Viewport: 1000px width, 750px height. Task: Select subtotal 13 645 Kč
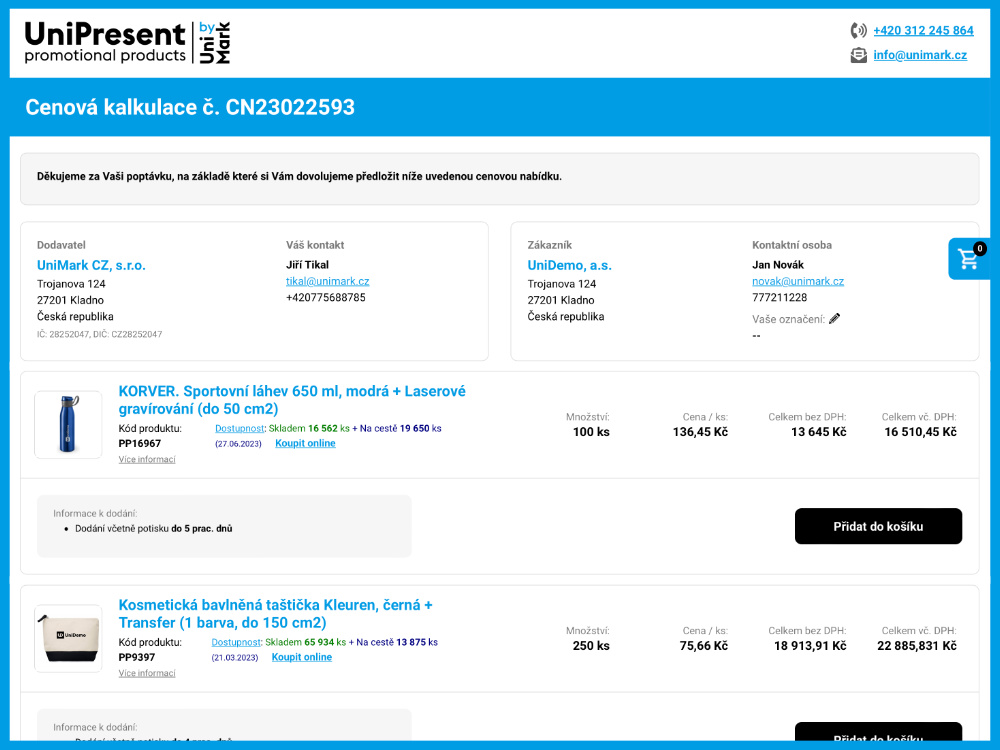[818, 432]
